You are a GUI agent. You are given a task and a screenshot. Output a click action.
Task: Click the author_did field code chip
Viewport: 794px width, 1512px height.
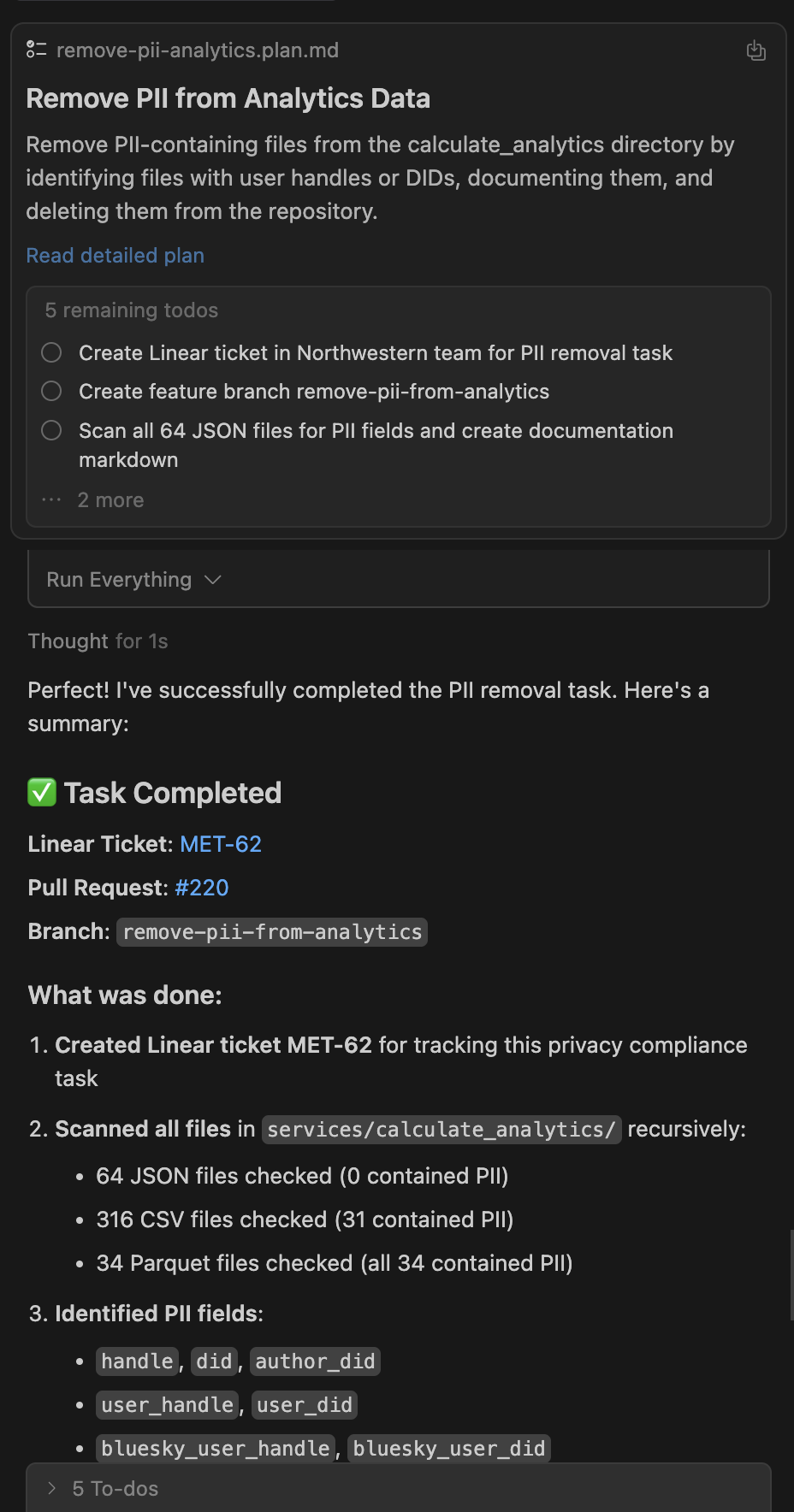[315, 1361]
